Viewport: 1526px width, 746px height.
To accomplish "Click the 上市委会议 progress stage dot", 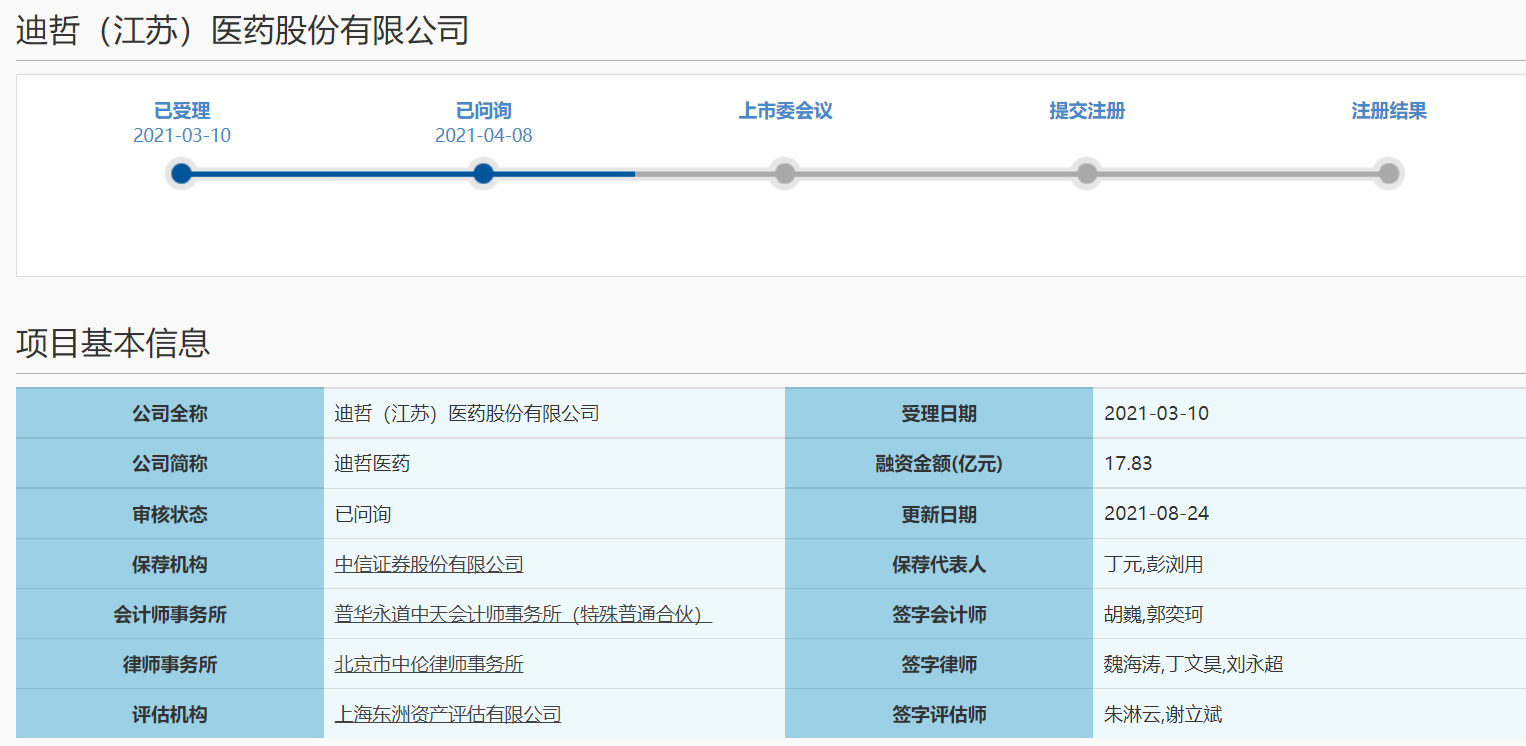I will 785,174.
